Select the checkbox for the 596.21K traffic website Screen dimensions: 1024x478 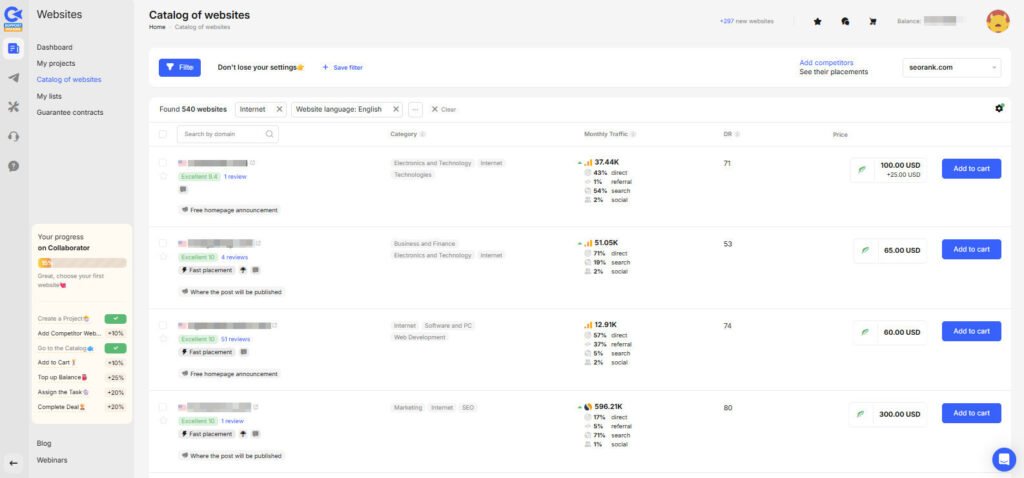pos(163,406)
